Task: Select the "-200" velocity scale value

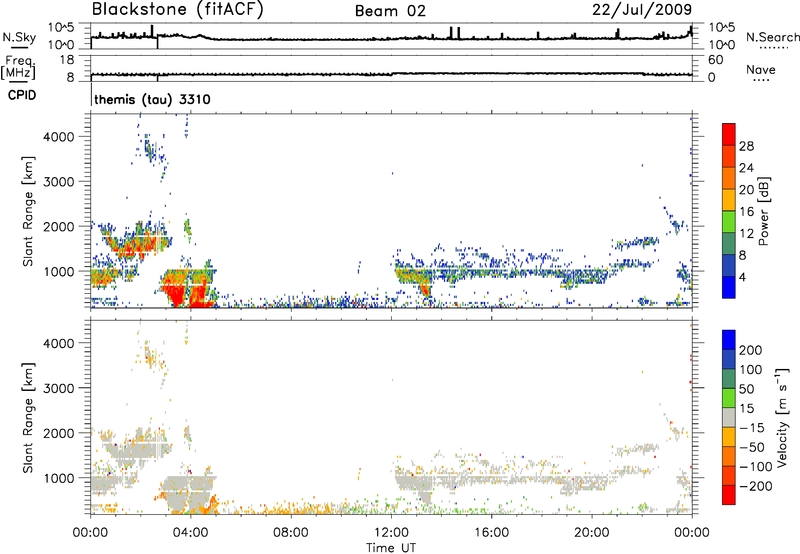Action: pos(755,486)
